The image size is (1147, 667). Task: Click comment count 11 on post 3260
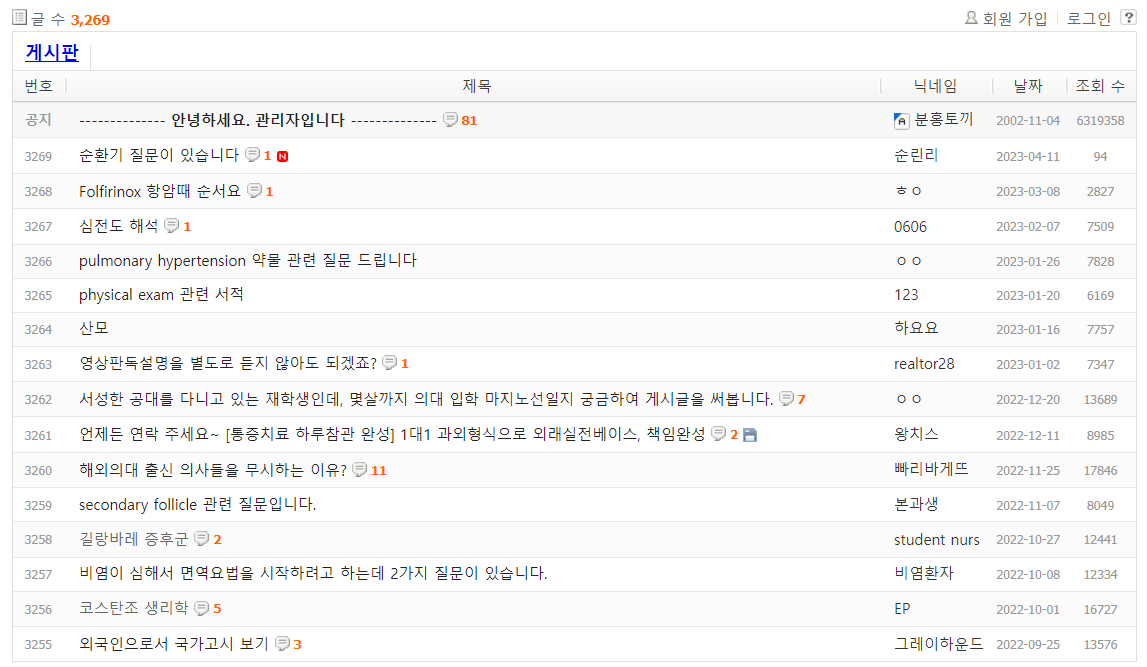point(378,470)
